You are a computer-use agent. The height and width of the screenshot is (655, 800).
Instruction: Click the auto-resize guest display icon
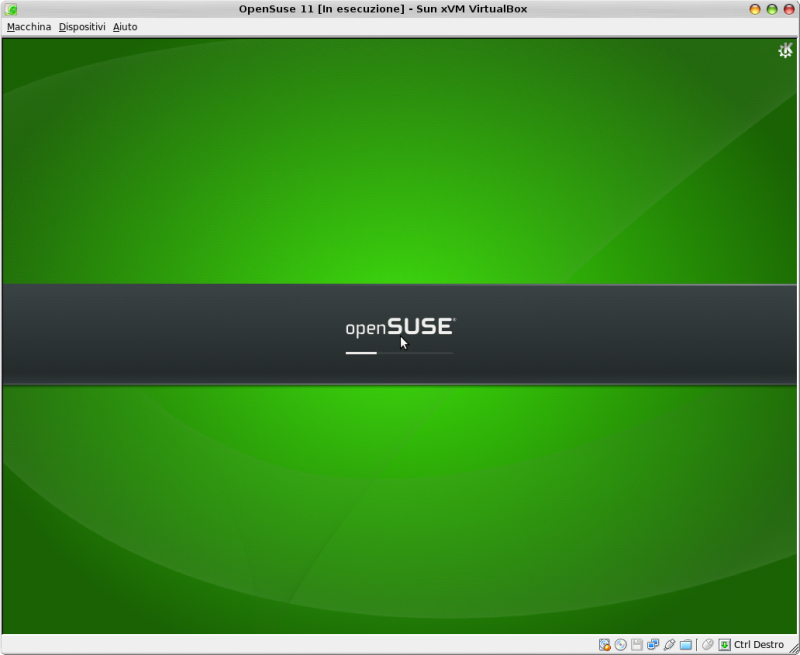click(x=724, y=644)
